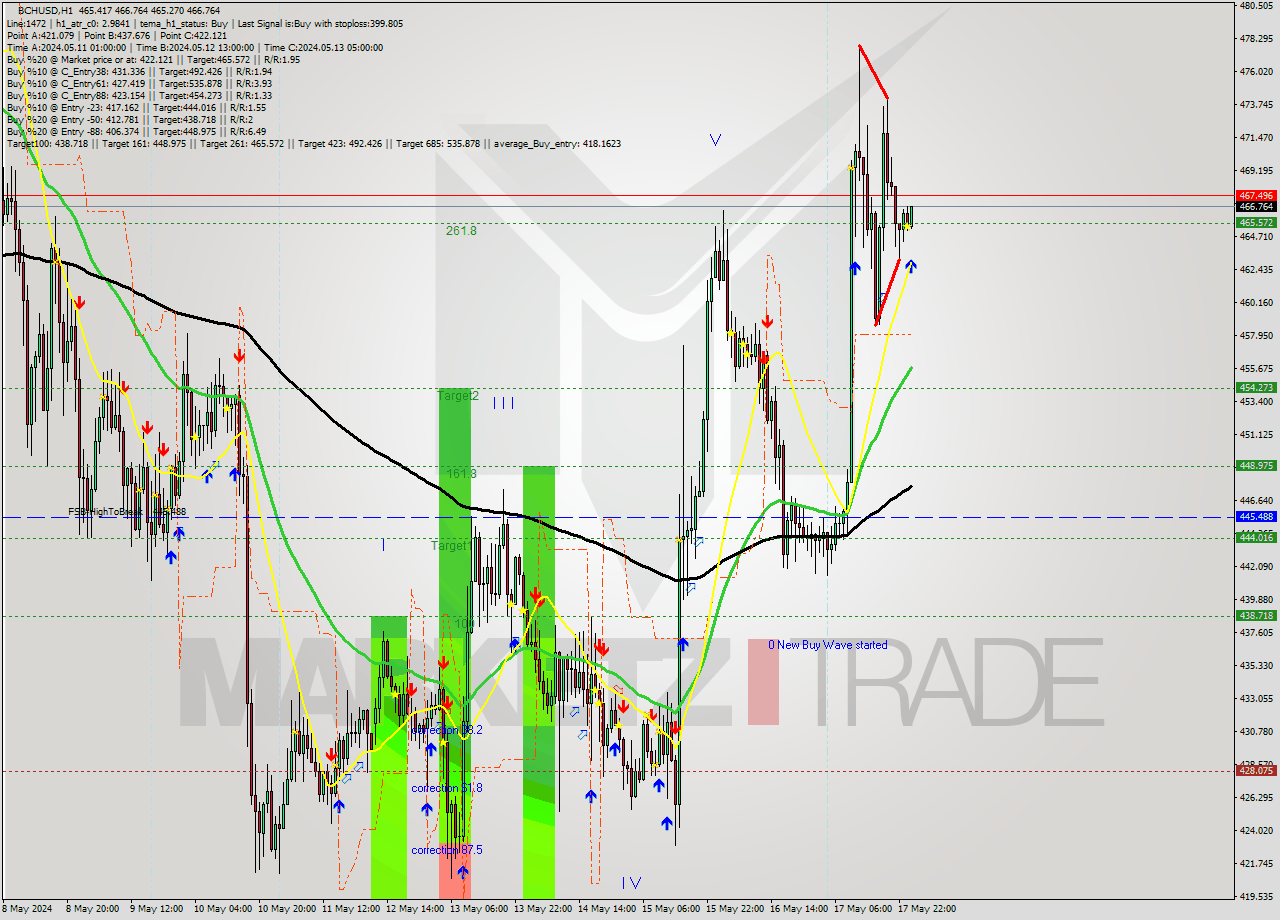The height and width of the screenshot is (920, 1280).
Task: Click the '8 May 2024' time axis label
Action: point(25,909)
